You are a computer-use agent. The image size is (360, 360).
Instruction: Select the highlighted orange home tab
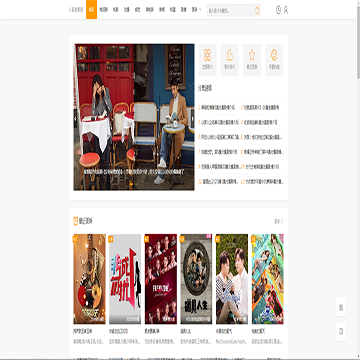click(x=91, y=10)
